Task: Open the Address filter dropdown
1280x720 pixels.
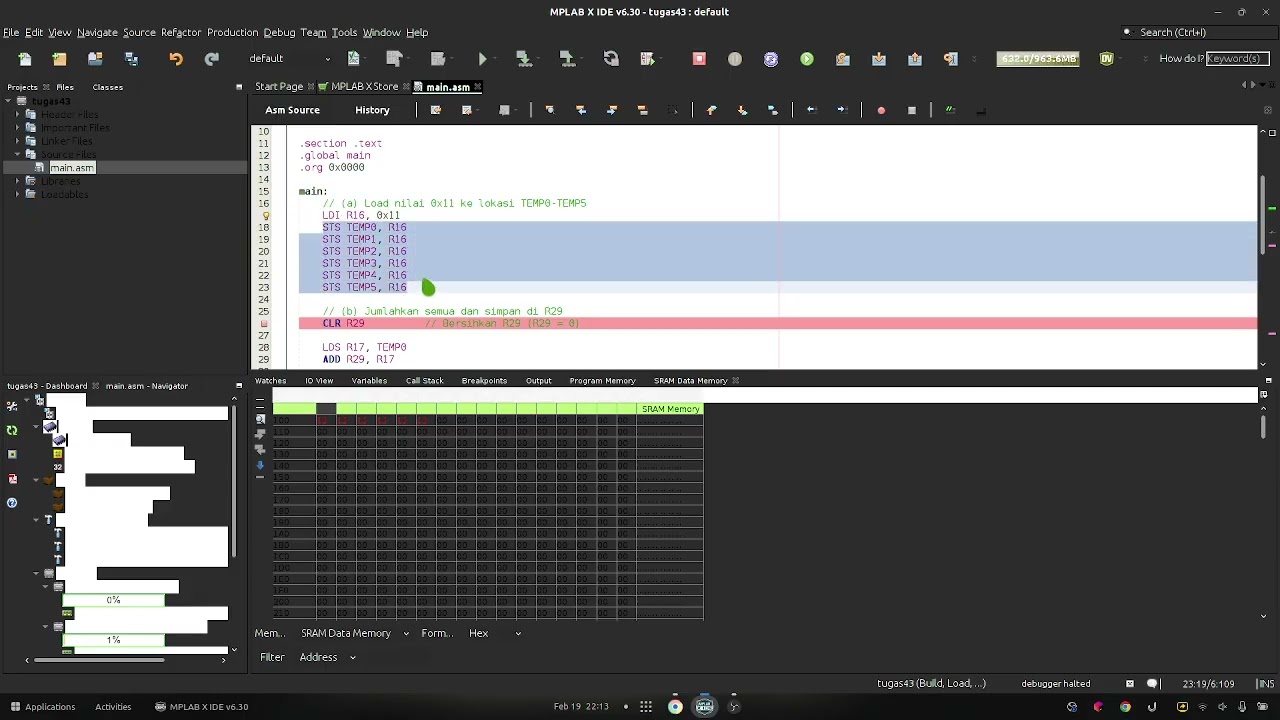Action: tap(327, 657)
